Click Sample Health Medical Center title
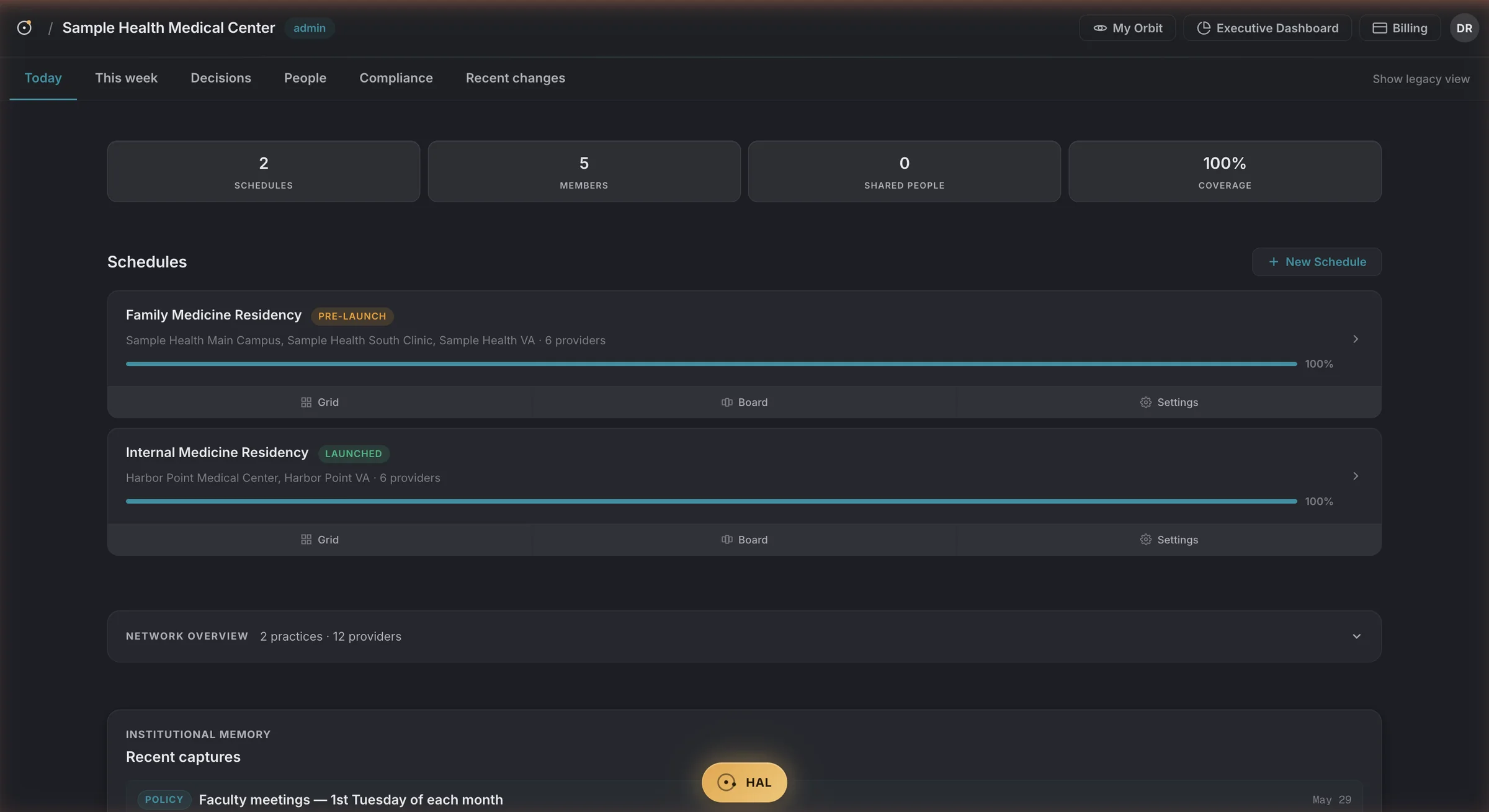This screenshot has height=812, width=1489. [x=168, y=28]
